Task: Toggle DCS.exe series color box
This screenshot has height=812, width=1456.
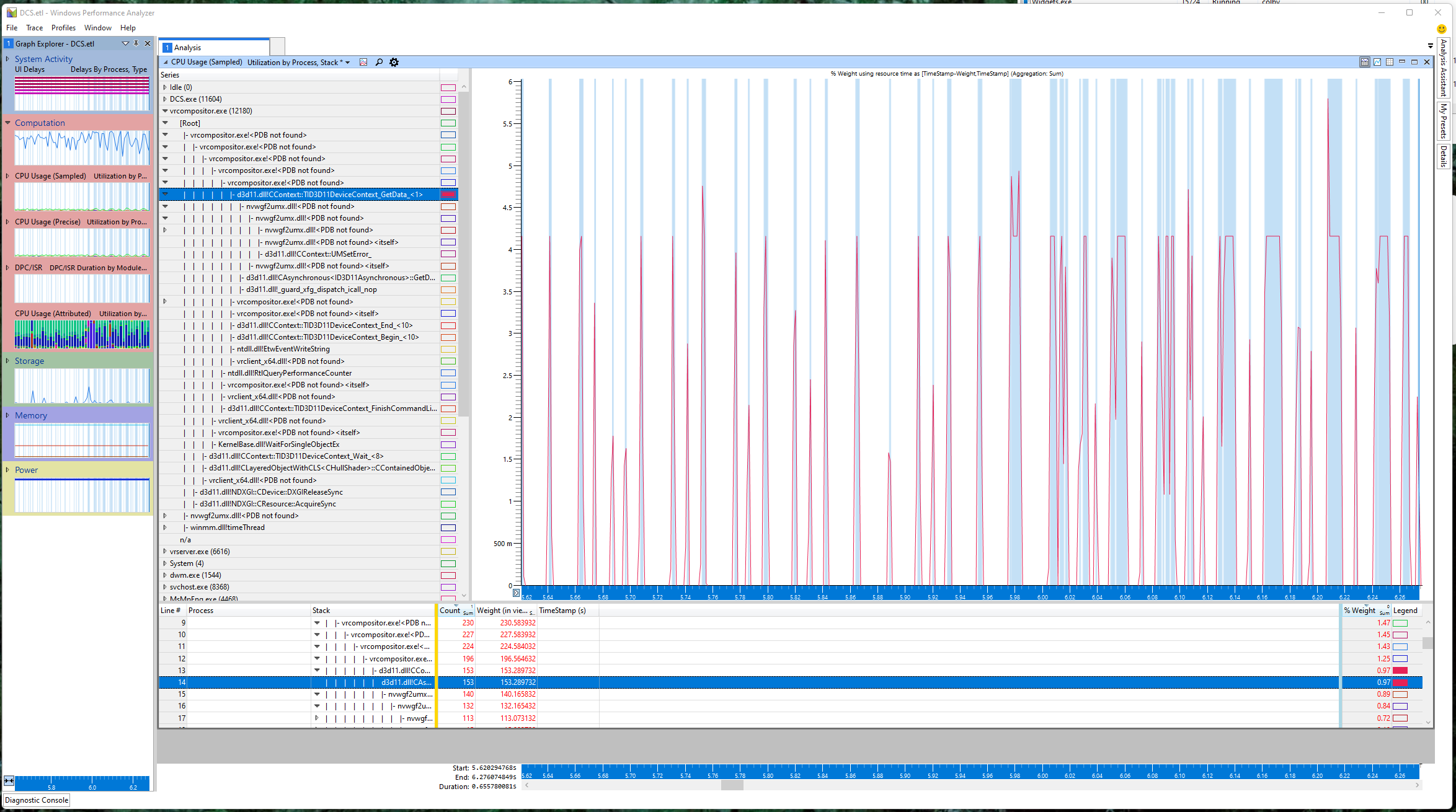Action: click(x=448, y=99)
